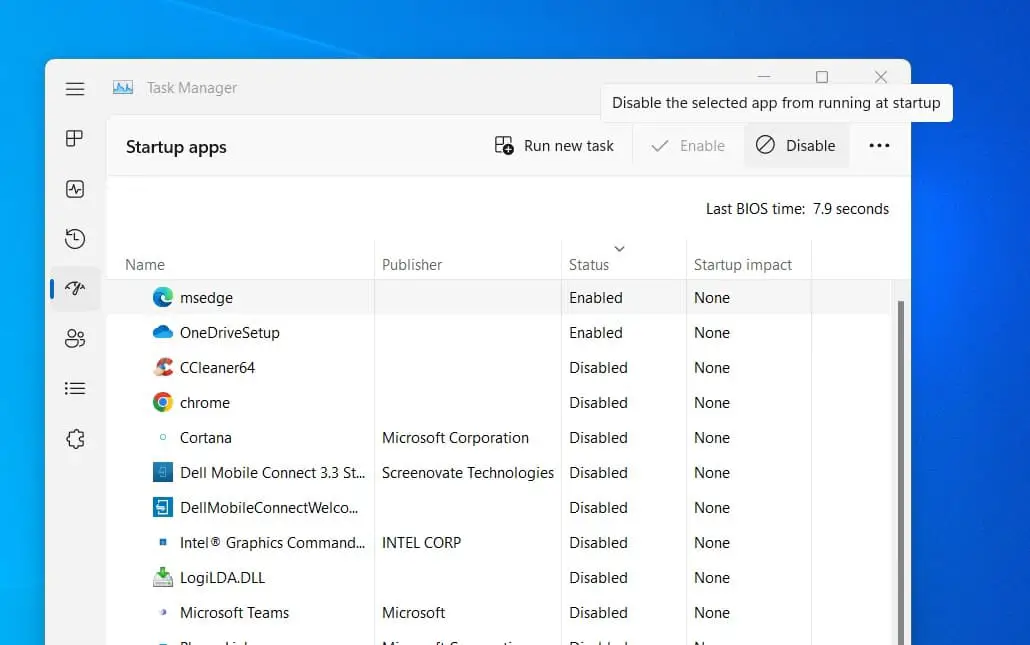1030x645 pixels.
Task: Click the Microsoft Edge icon beside msedge
Action: coord(163,297)
